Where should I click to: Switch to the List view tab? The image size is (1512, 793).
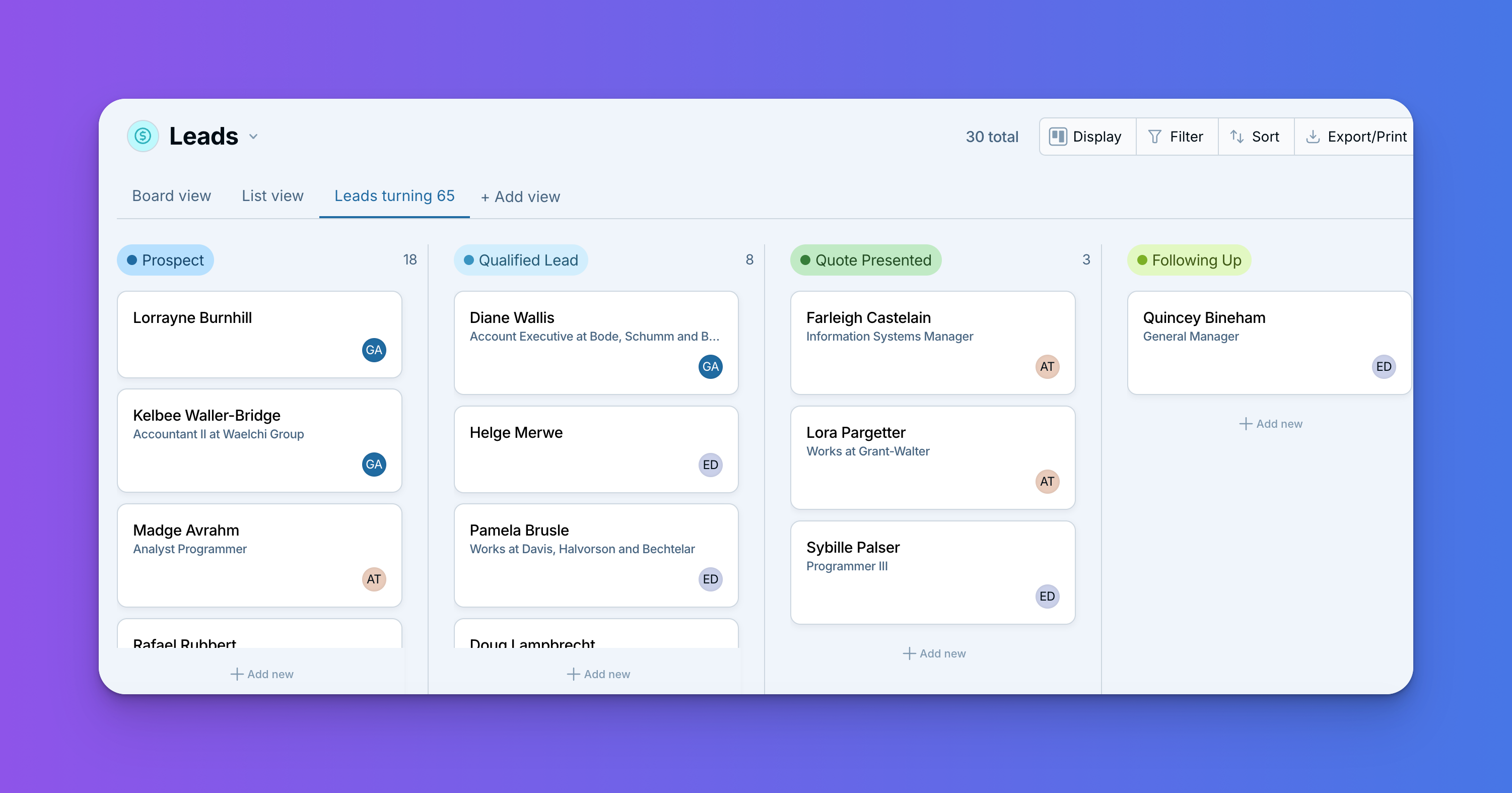[272, 196]
